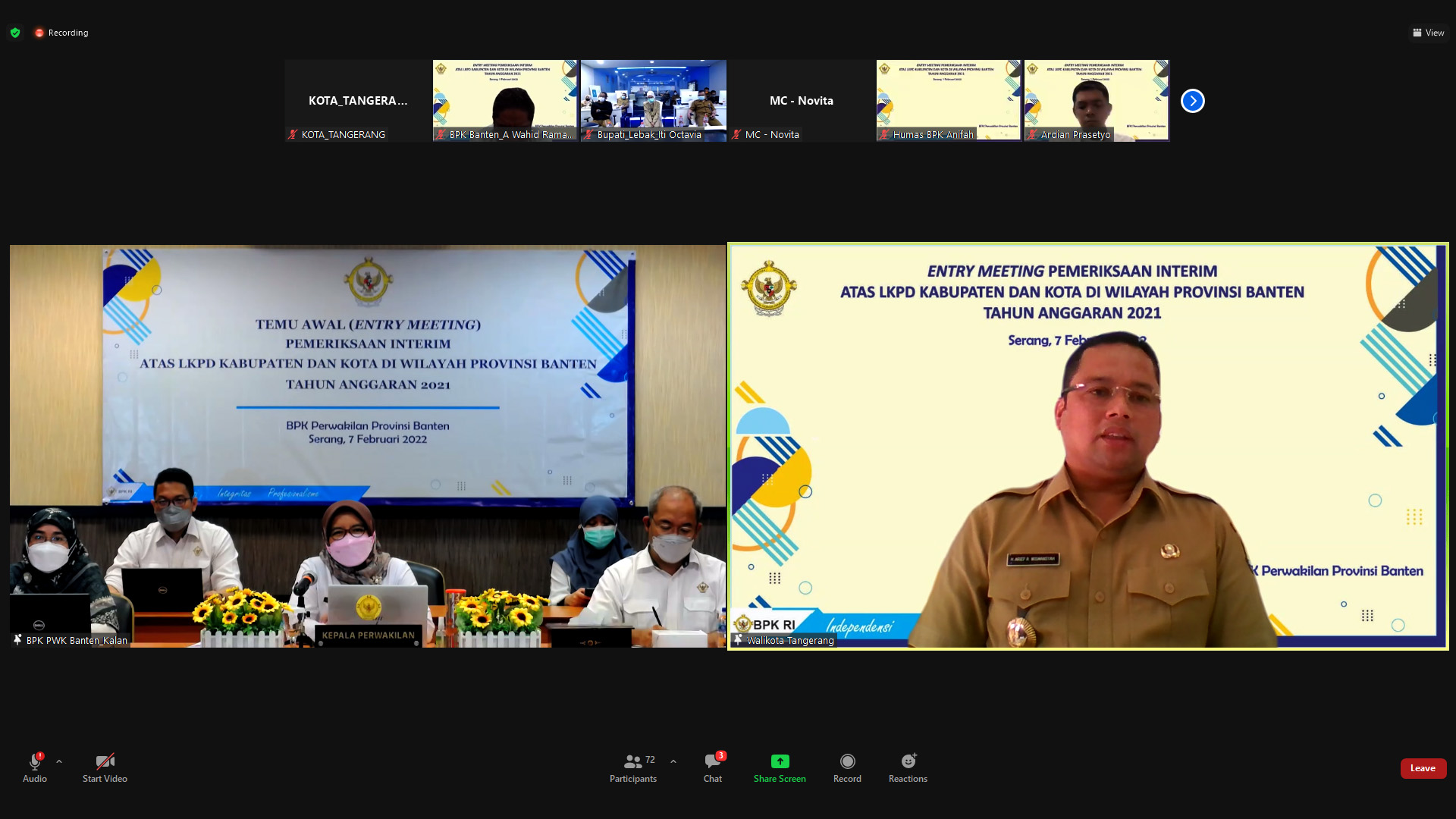Viewport: 1456px width, 819px height.
Task: Click pin icon on BPK PWK Banten_Kalan video
Action: click(17, 640)
